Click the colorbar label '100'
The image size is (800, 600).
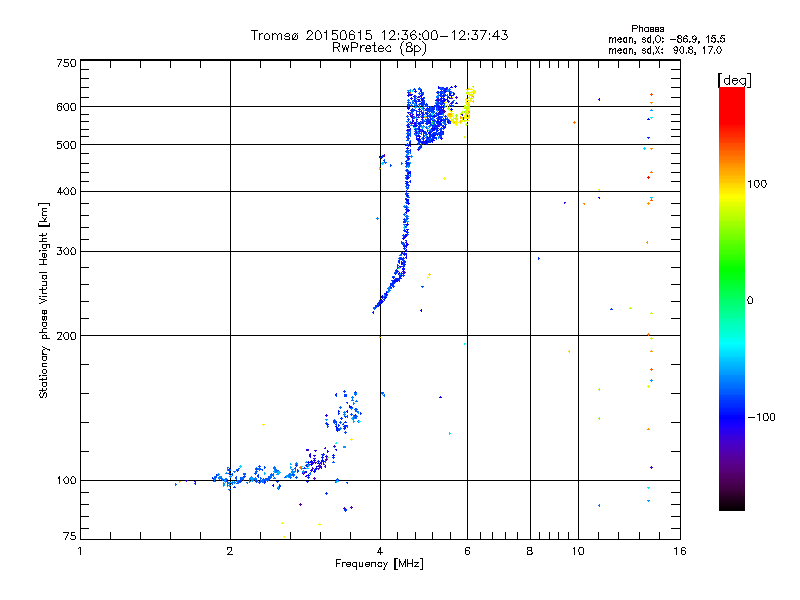coord(757,184)
